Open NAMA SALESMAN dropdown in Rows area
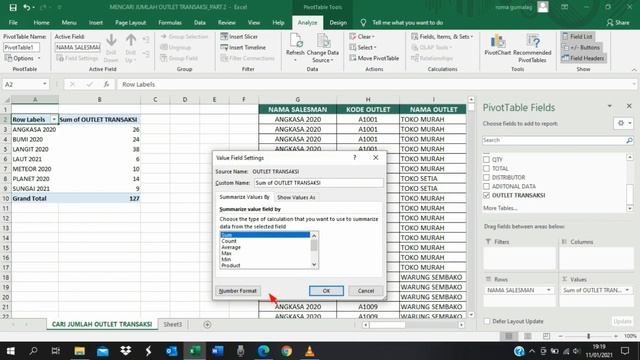 pos(548,290)
